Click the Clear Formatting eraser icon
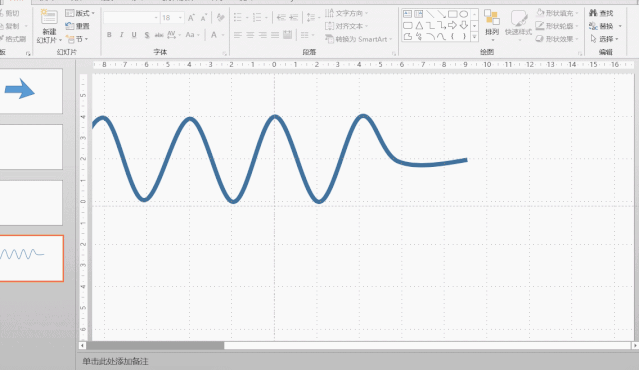639x370 pixels. [220, 18]
